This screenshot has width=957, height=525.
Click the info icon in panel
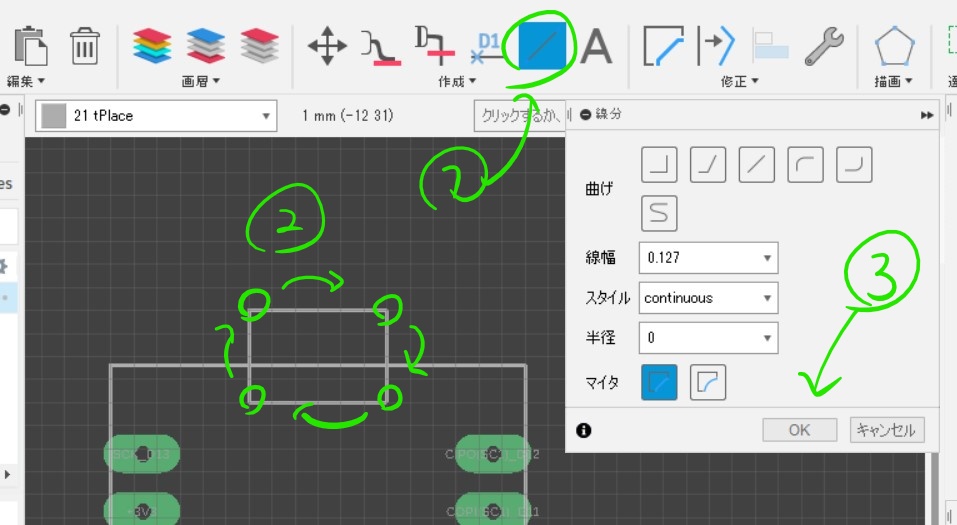[583, 430]
